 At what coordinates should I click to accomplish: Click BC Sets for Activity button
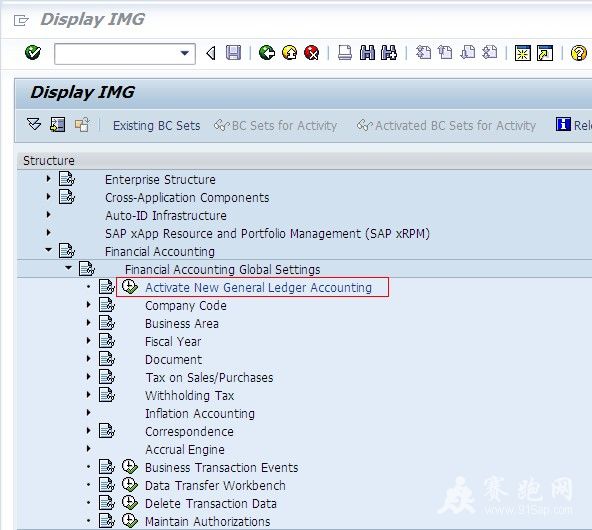[275, 125]
